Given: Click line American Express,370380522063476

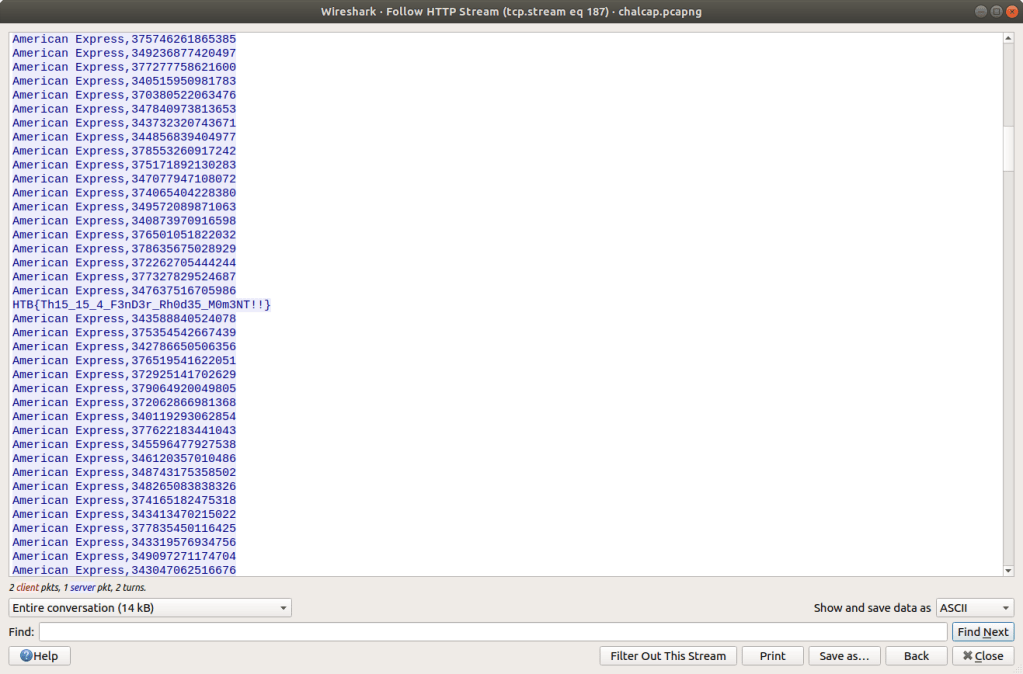Looking at the screenshot, I should (x=124, y=95).
